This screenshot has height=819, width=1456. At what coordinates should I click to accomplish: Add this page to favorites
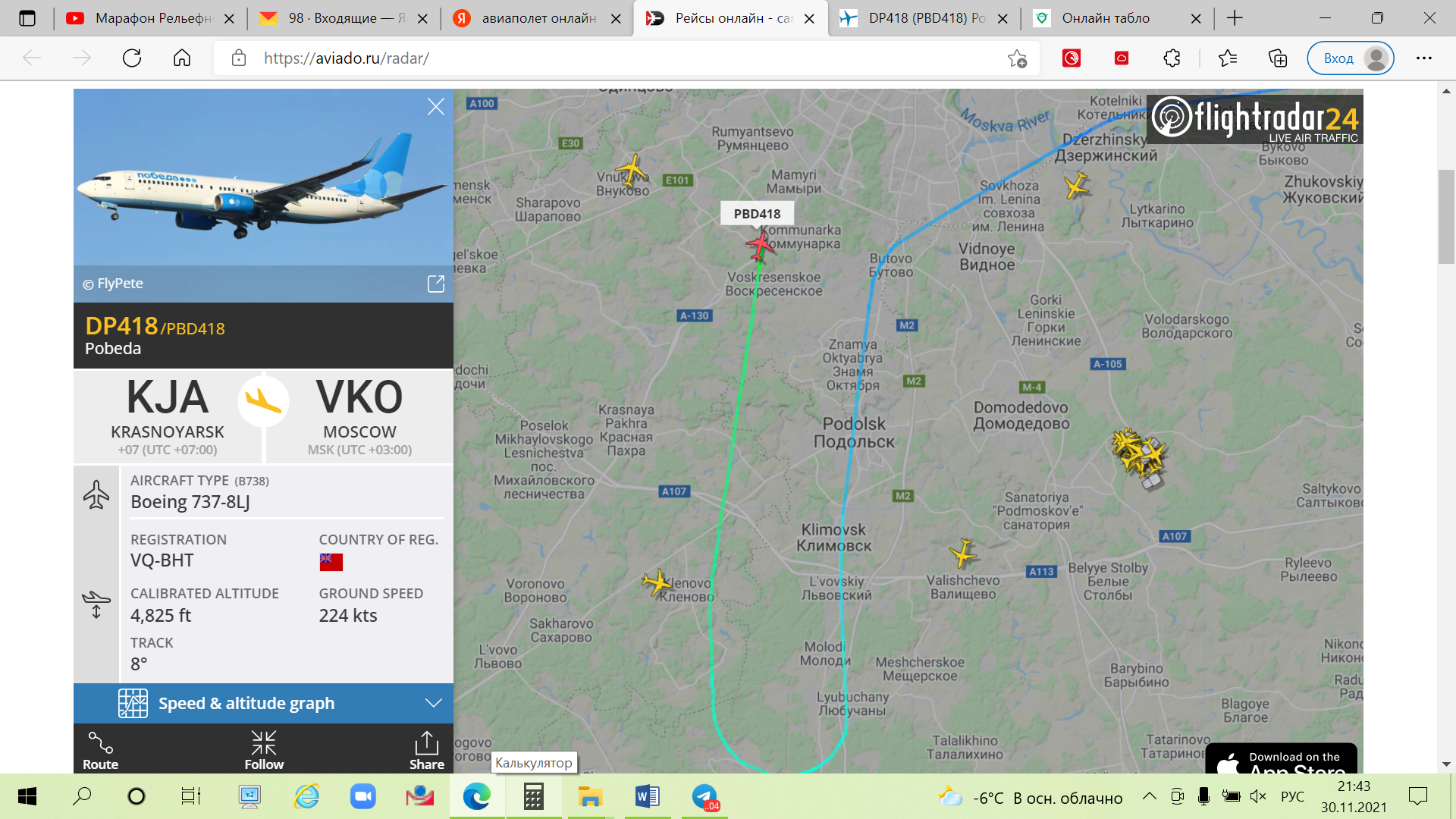pyautogui.click(x=1017, y=58)
